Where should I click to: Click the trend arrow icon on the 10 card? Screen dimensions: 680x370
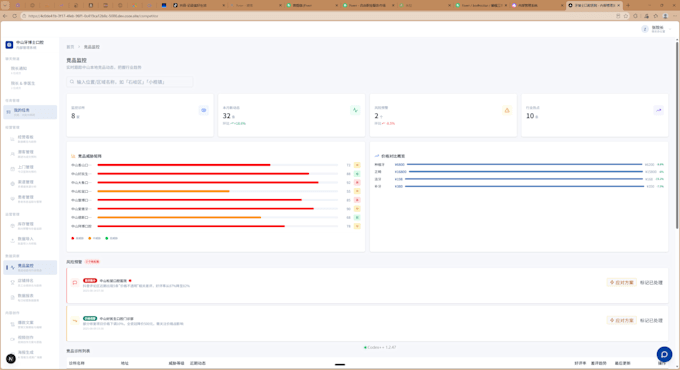658,110
